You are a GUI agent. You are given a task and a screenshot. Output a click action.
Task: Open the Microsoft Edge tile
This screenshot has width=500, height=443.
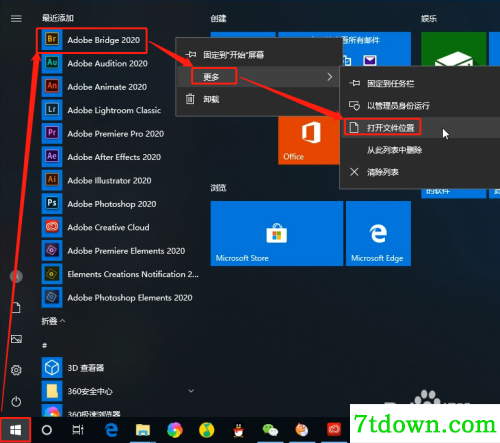[x=378, y=233]
